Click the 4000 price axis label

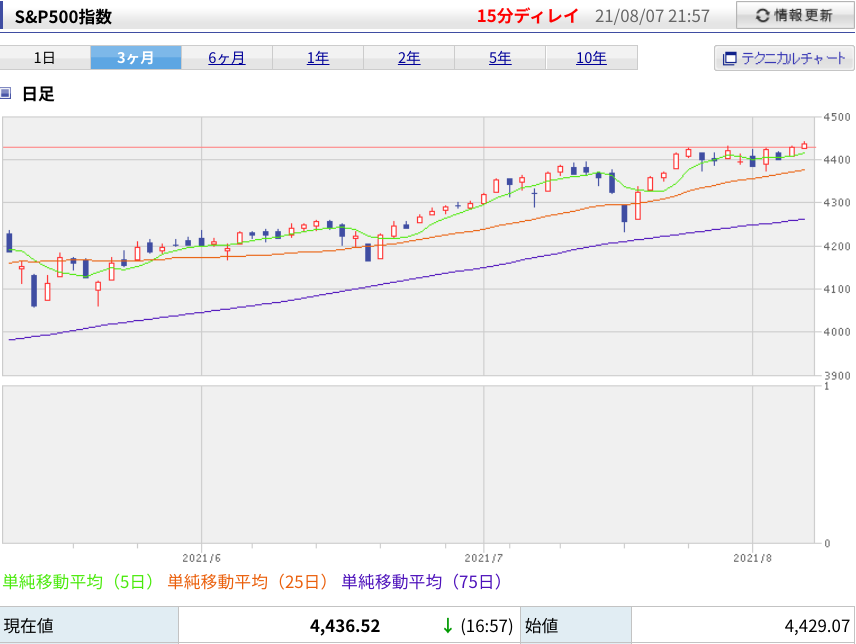pyautogui.click(x=837, y=332)
